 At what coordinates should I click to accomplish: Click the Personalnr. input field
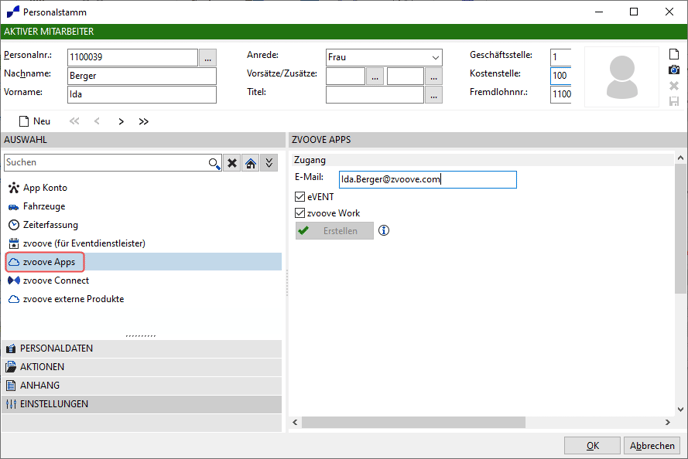pos(133,57)
